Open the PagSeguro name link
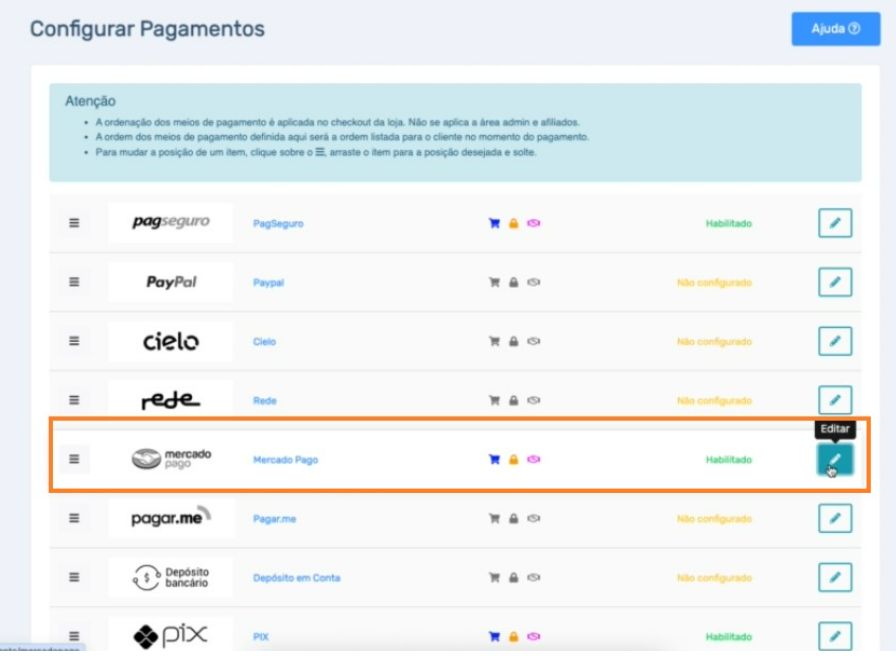This screenshot has height=656, width=896. point(278,223)
